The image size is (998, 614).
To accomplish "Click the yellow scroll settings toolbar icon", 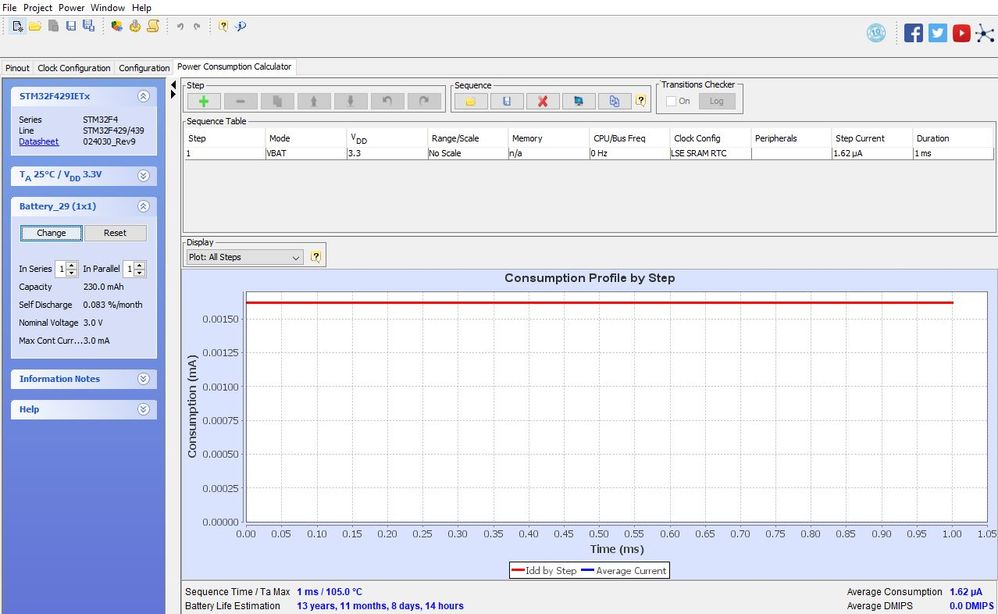I will [153, 26].
